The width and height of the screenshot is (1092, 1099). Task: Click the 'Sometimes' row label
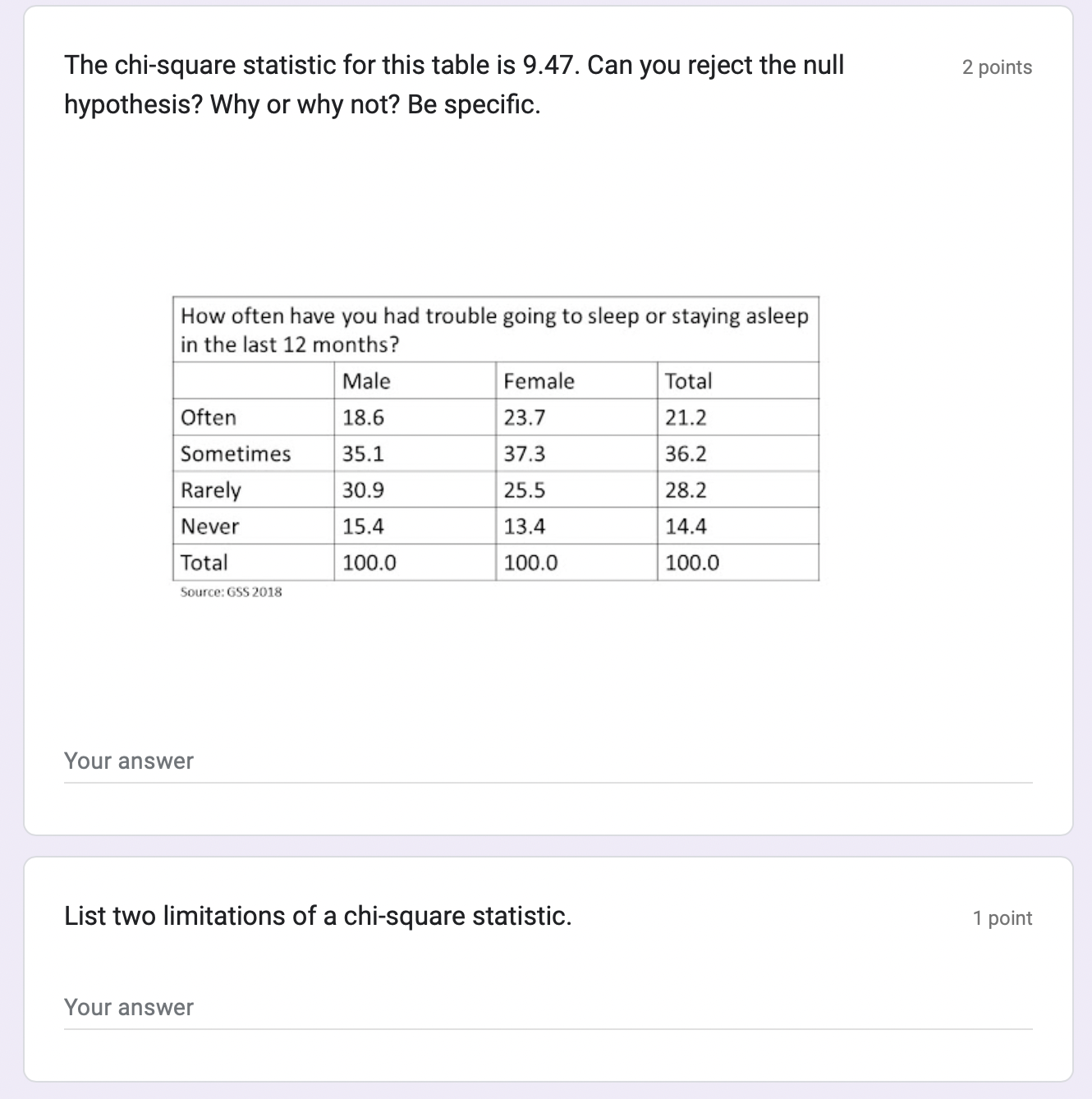[x=235, y=453]
